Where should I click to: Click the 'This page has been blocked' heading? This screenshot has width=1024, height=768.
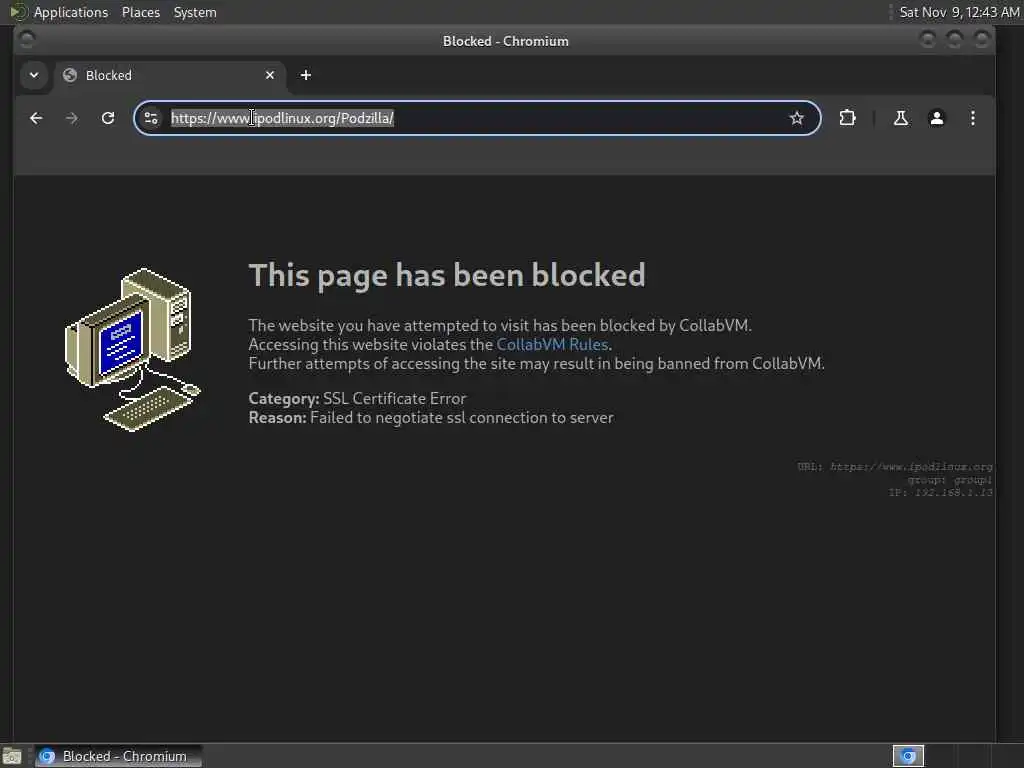click(x=447, y=275)
